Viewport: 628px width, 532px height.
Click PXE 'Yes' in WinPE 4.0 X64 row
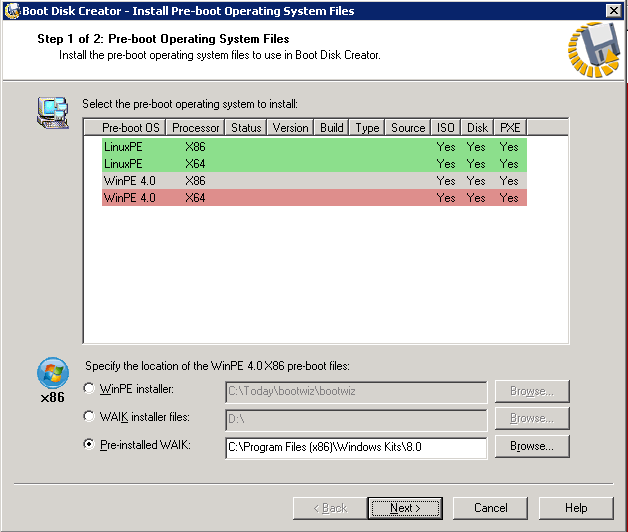(509, 197)
